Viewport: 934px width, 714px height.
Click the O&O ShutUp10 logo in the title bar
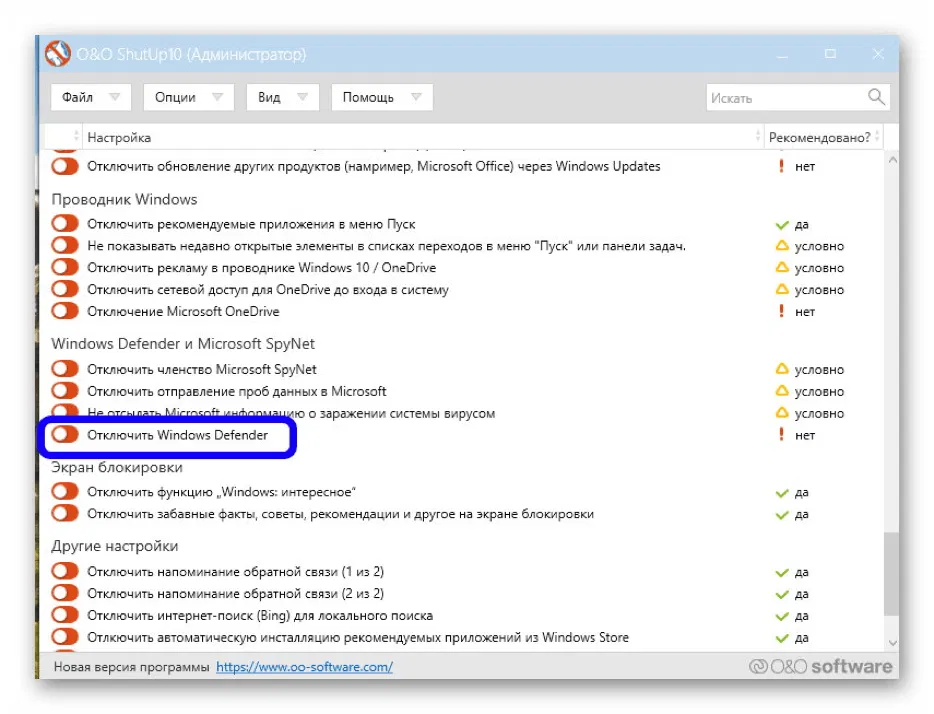pos(56,54)
